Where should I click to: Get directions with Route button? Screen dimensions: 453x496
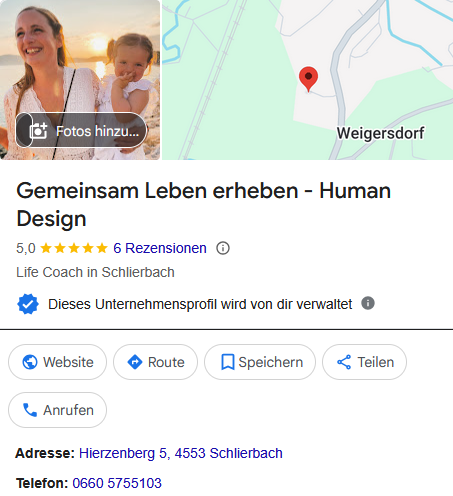tap(155, 362)
